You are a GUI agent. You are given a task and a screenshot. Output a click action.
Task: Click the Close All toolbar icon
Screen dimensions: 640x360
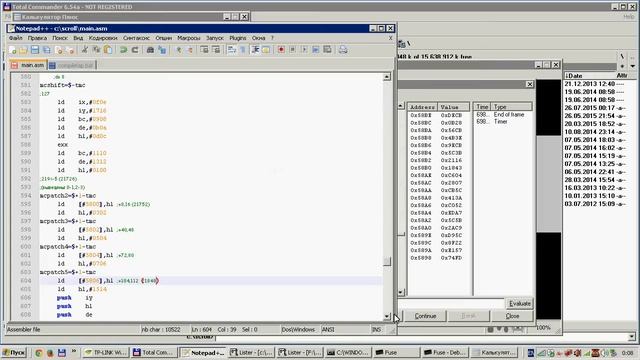[x=71, y=50]
